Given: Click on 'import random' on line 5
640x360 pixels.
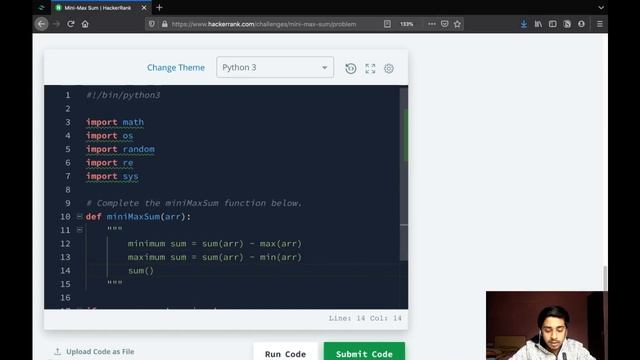Looking at the screenshot, I should pos(120,149).
